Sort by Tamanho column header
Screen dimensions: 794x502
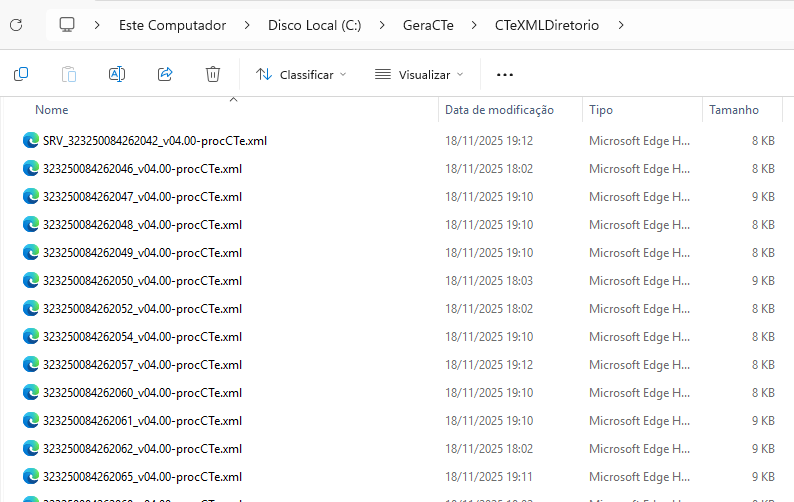tap(734, 110)
